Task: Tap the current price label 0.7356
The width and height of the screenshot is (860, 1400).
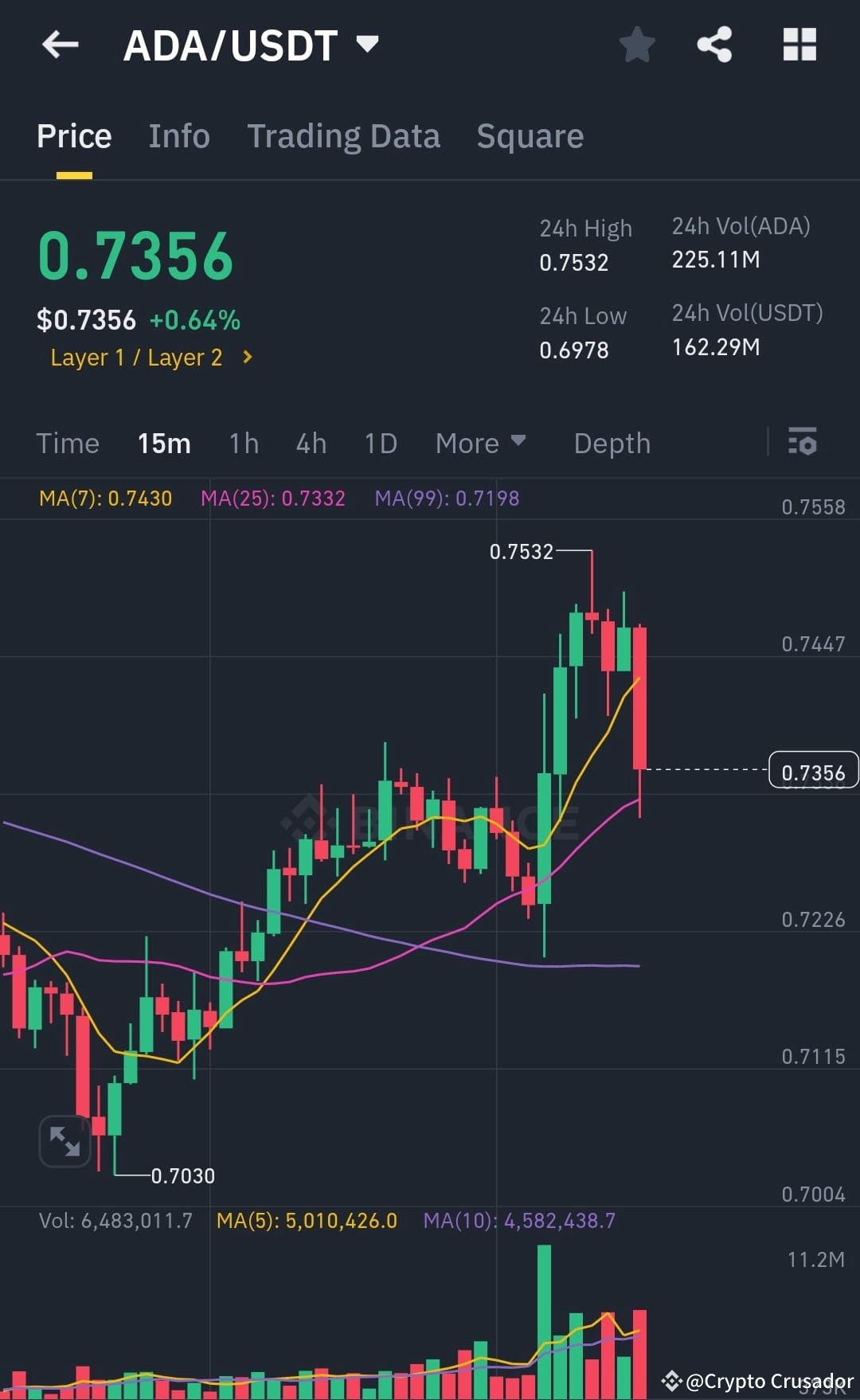Action: 813,770
